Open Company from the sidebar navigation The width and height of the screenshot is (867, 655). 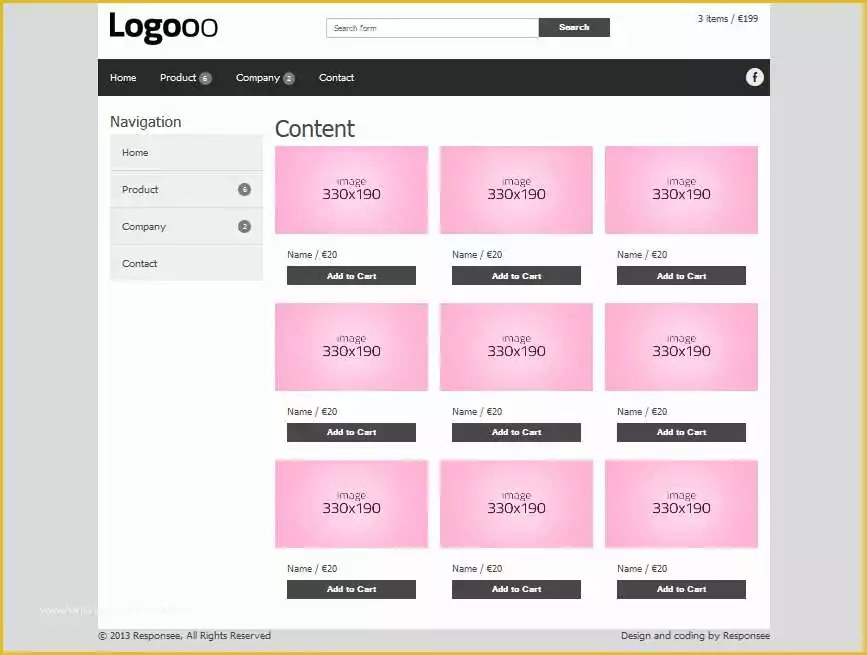click(144, 226)
